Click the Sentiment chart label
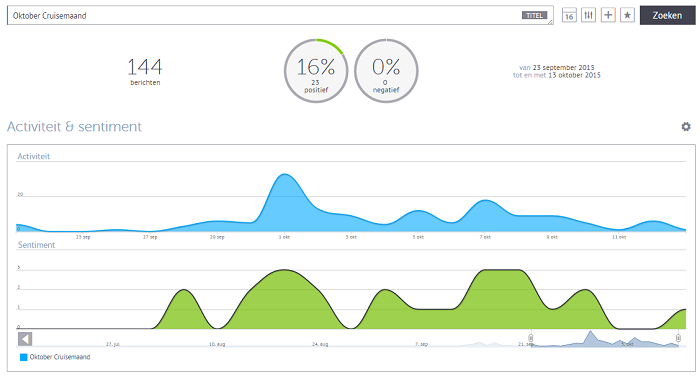This screenshot has width=700, height=381. [x=36, y=245]
